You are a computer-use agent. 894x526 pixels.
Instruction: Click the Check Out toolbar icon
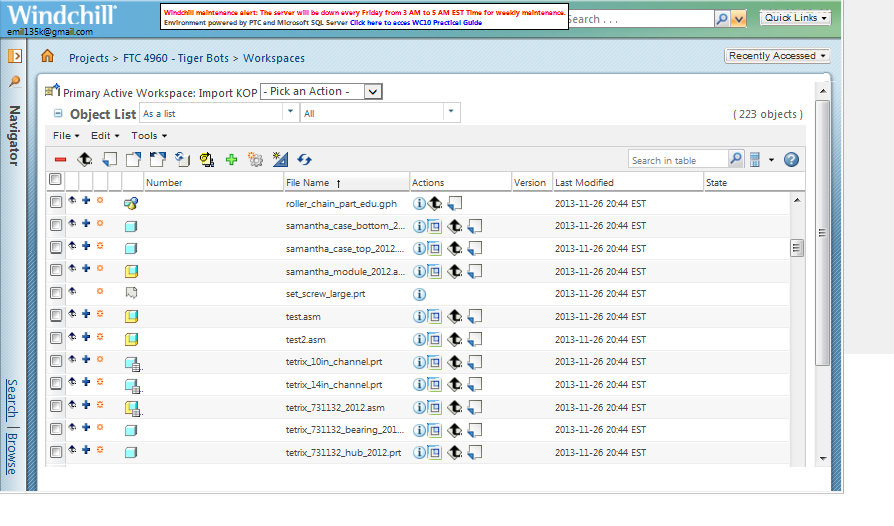pyautogui.click(x=133, y=160)
